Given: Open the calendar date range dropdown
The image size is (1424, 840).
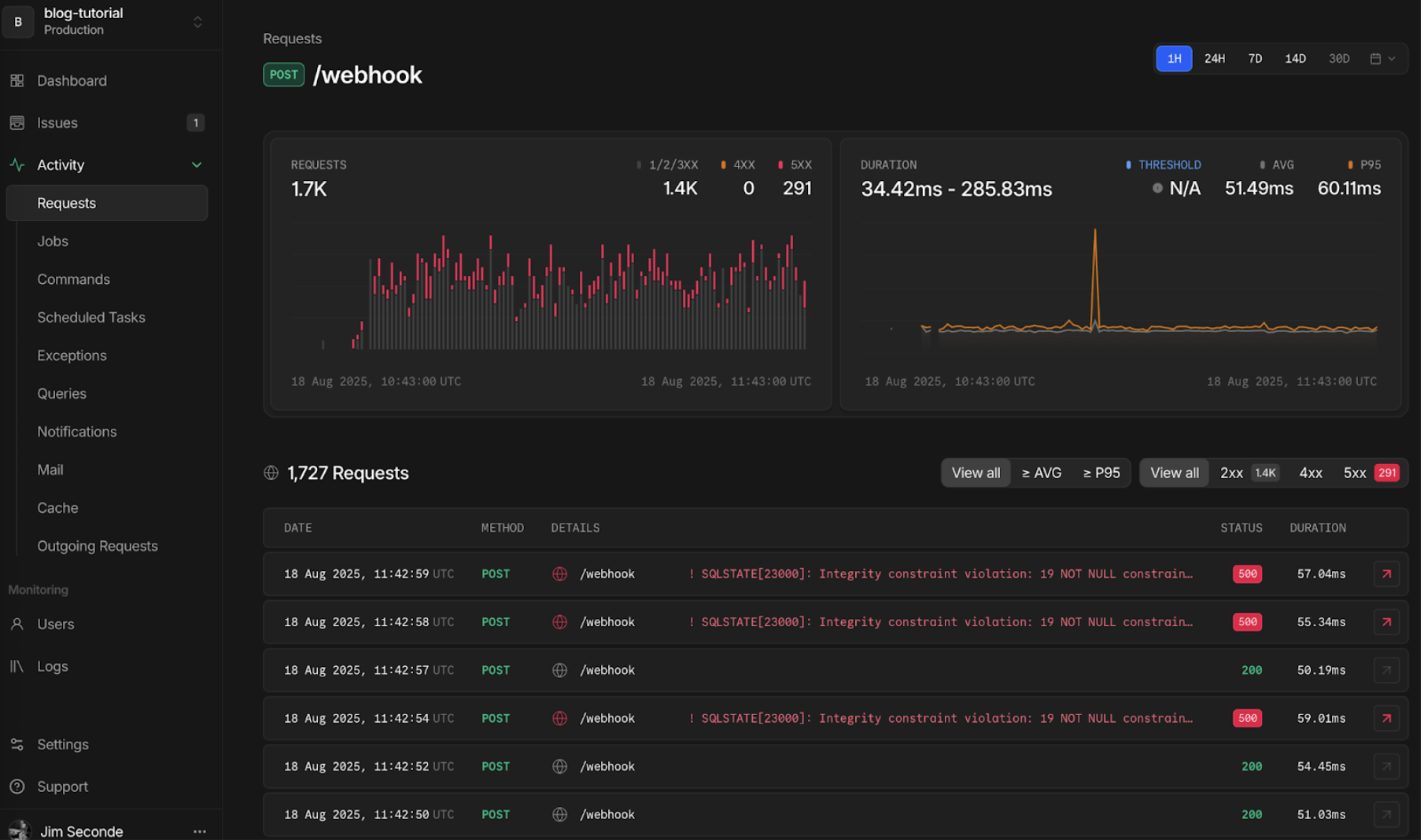Looking at the screenshot, I should [1382, 58].
